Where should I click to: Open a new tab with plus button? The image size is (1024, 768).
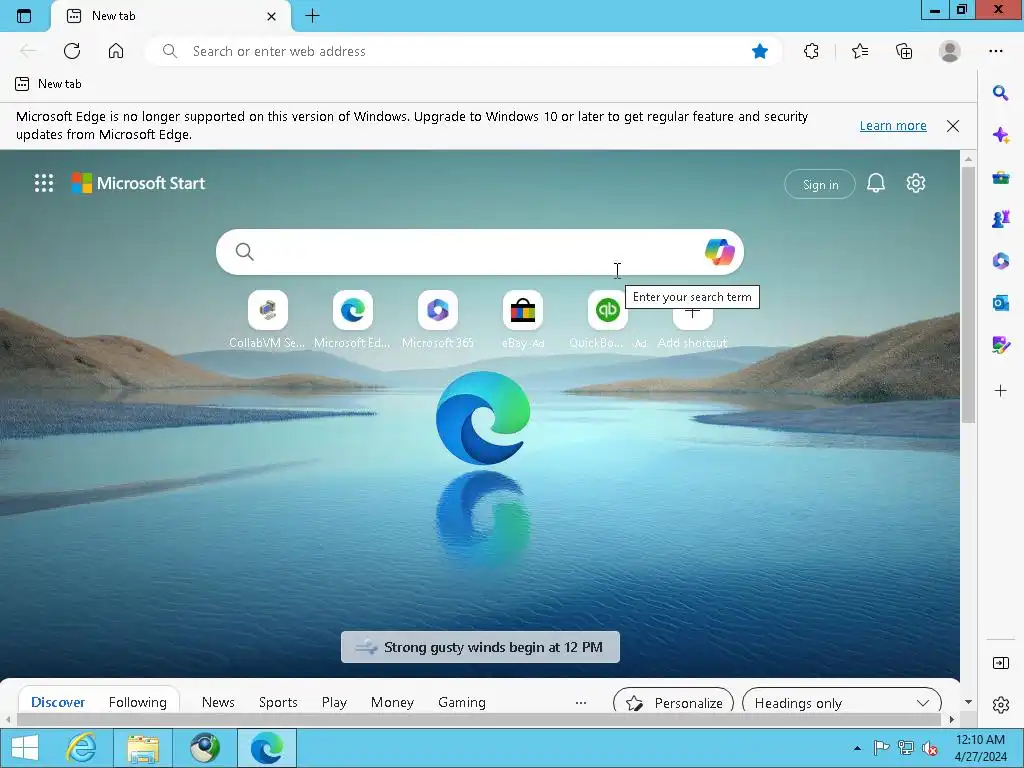tap(312, 16)
